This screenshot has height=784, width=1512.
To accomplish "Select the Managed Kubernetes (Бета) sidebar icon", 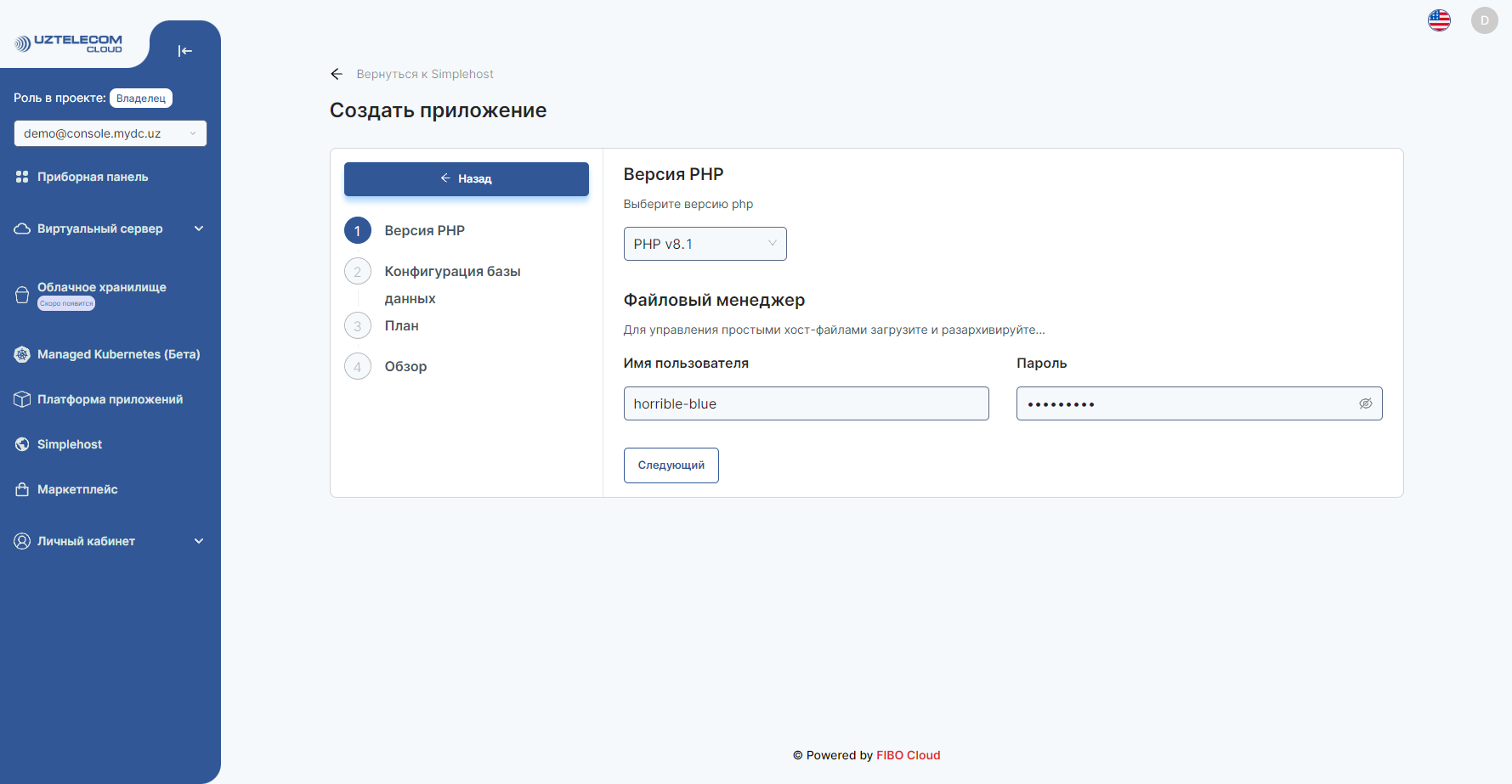I will click(21, 354).
